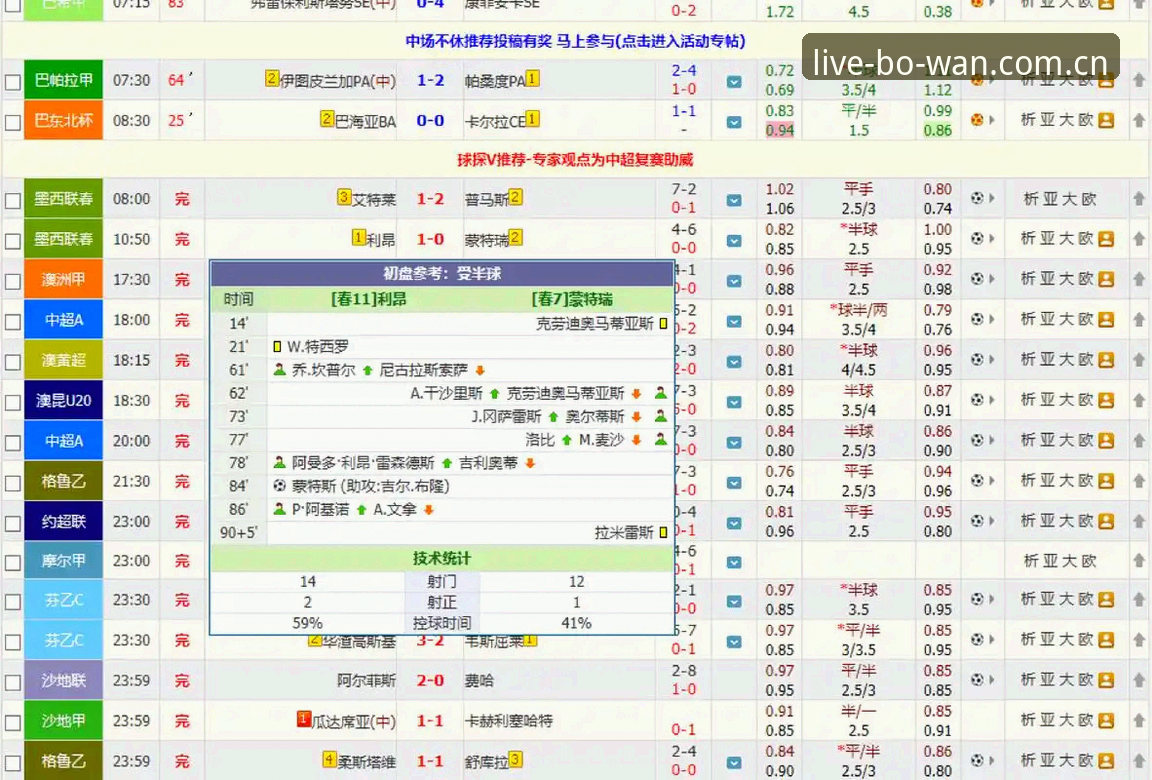Open ball icon for 约超联 23:00 match

pos(977,521)
